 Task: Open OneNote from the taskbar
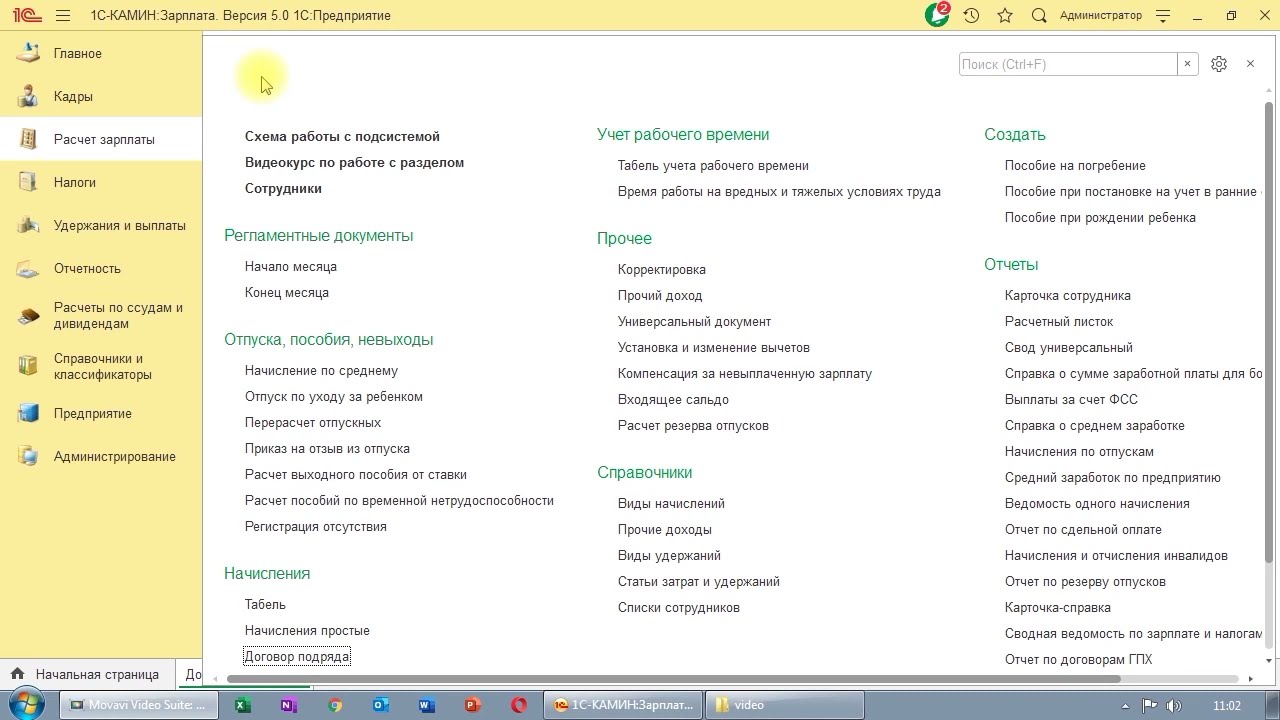(289, 705)
